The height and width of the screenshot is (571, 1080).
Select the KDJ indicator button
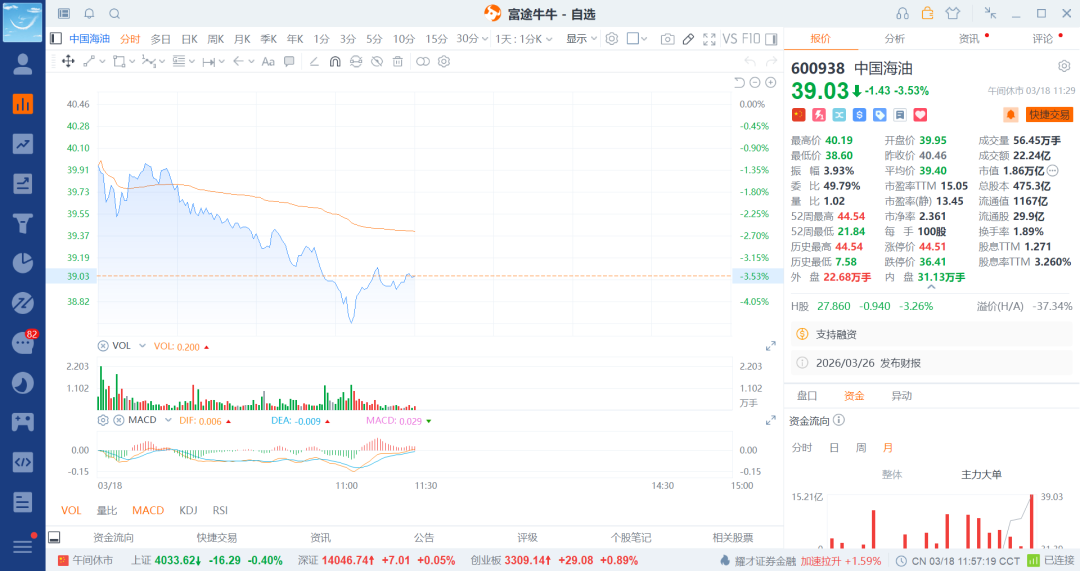click(188, 510)
